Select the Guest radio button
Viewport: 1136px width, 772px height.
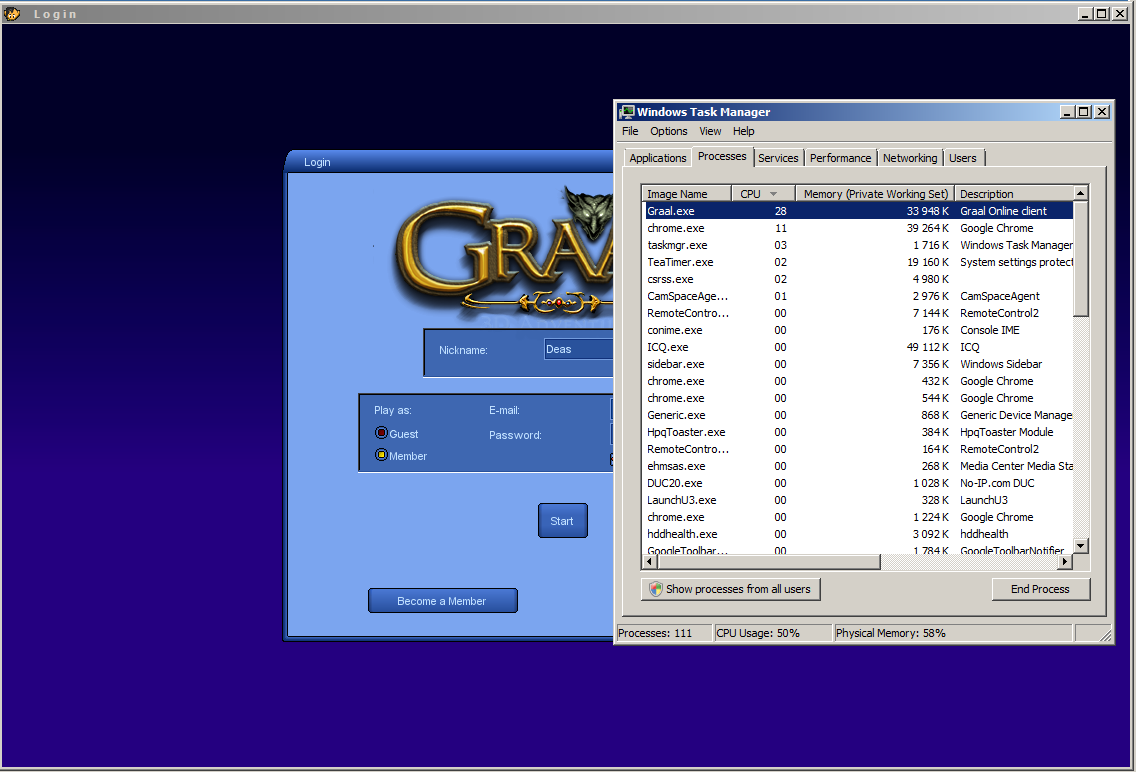pos(381,433)
